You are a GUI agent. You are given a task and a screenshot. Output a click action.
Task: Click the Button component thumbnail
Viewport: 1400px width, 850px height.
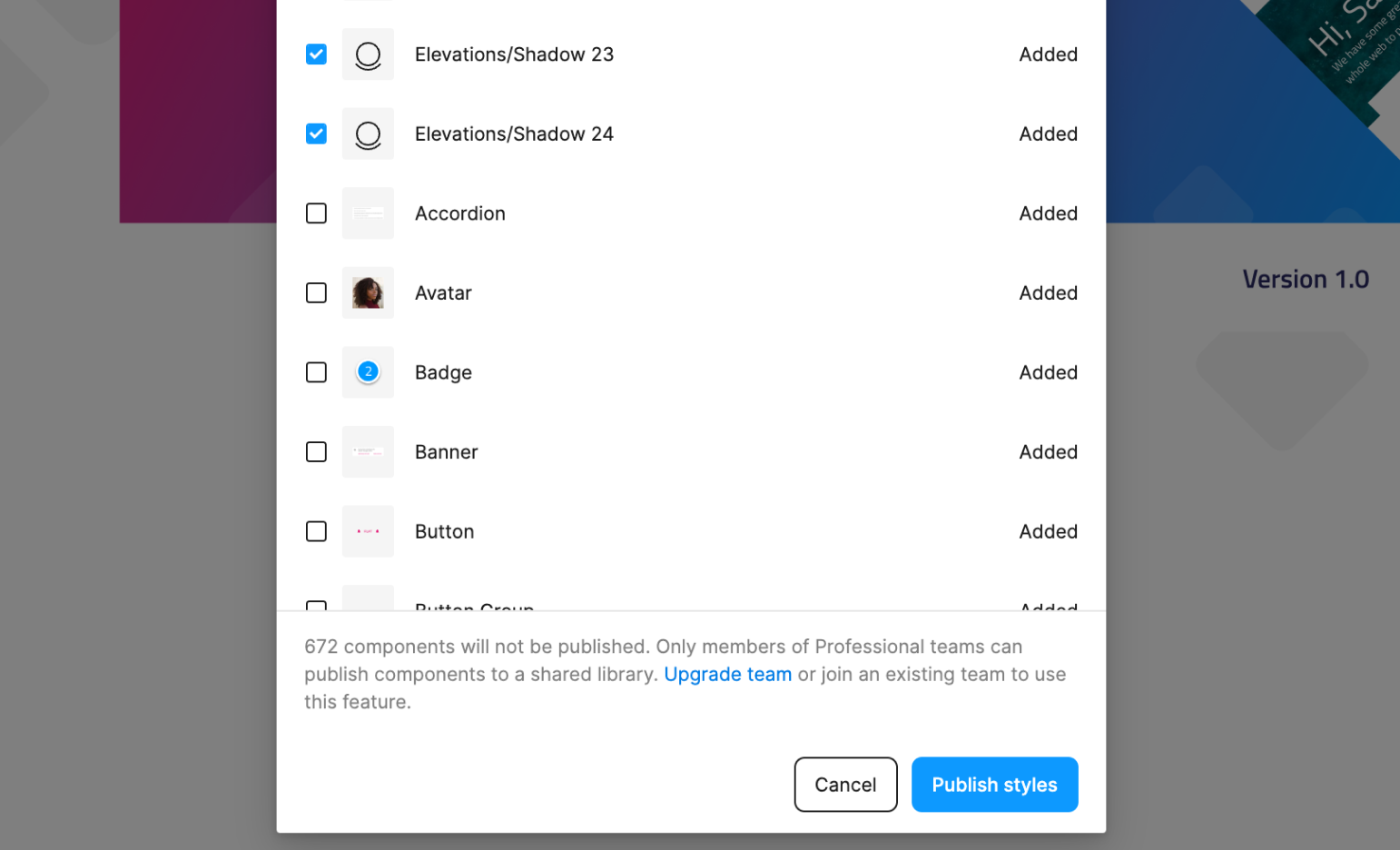(x=368, y=531)
